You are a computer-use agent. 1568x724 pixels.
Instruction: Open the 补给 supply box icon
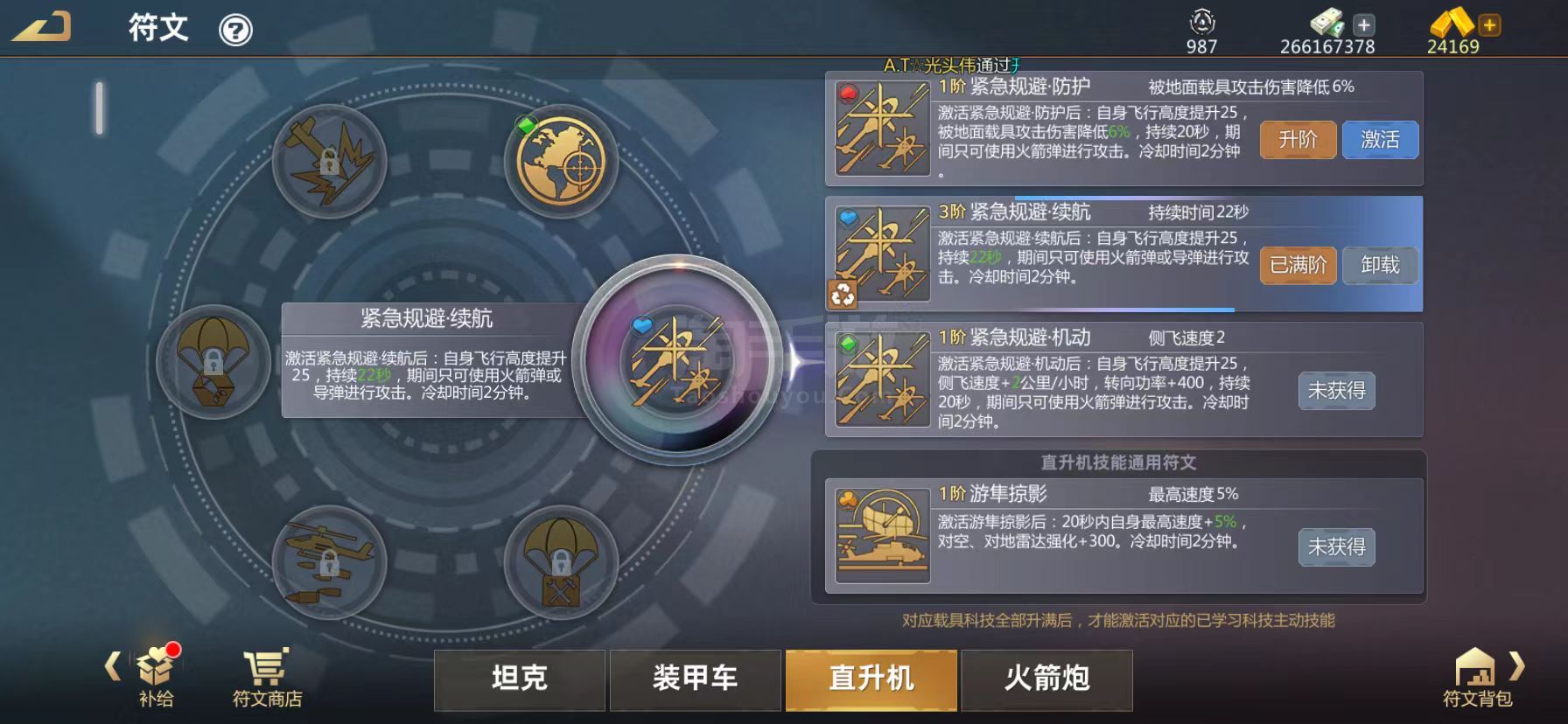tap(157, 677)
